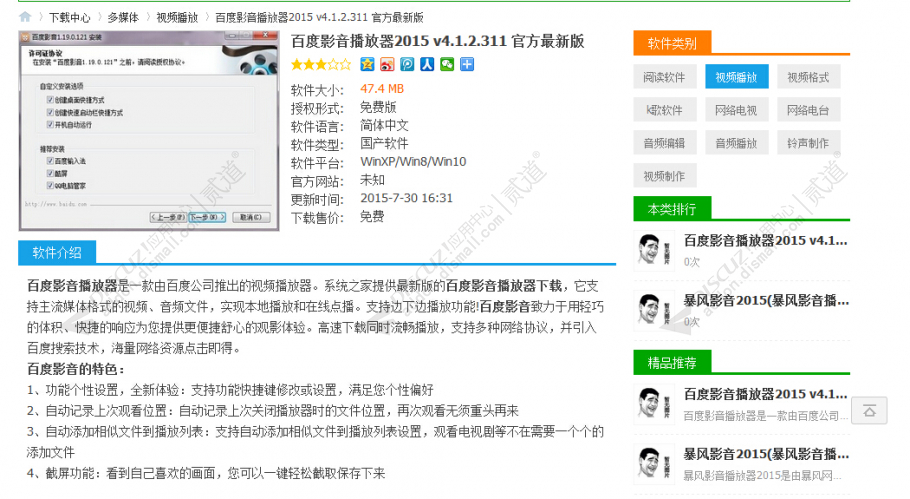
Task: Open 多媒体 in the breadcrumb
Action: point(123,17)
